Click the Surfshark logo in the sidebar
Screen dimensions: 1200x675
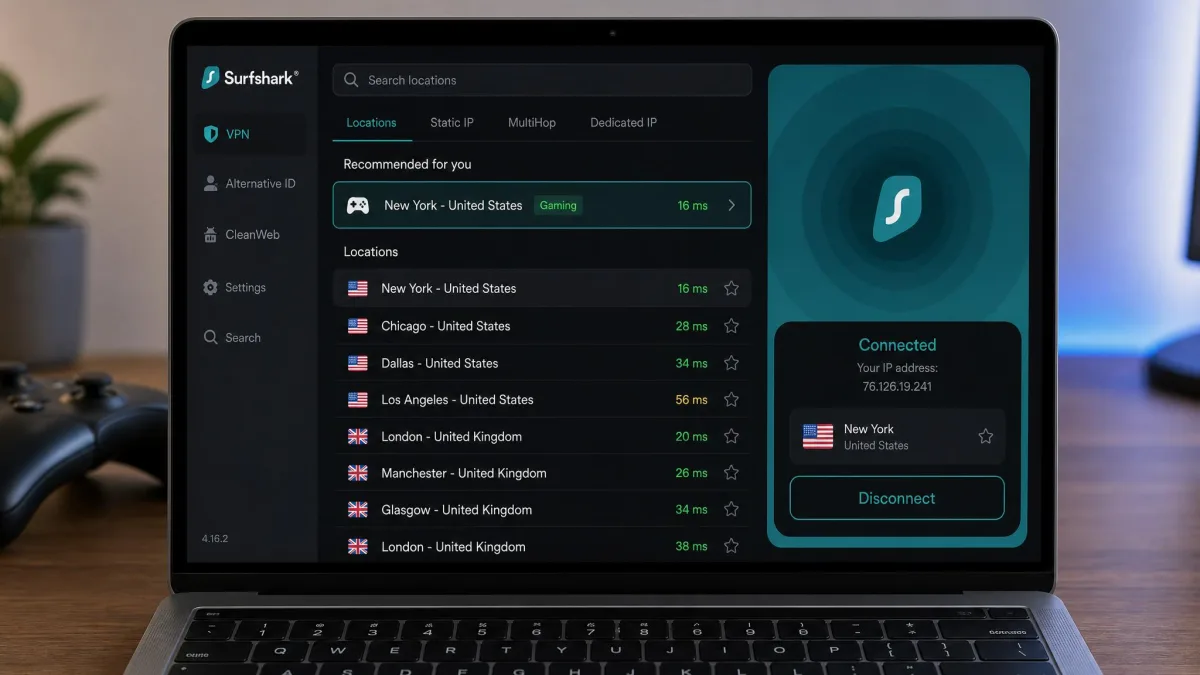(x=250, y=78)
